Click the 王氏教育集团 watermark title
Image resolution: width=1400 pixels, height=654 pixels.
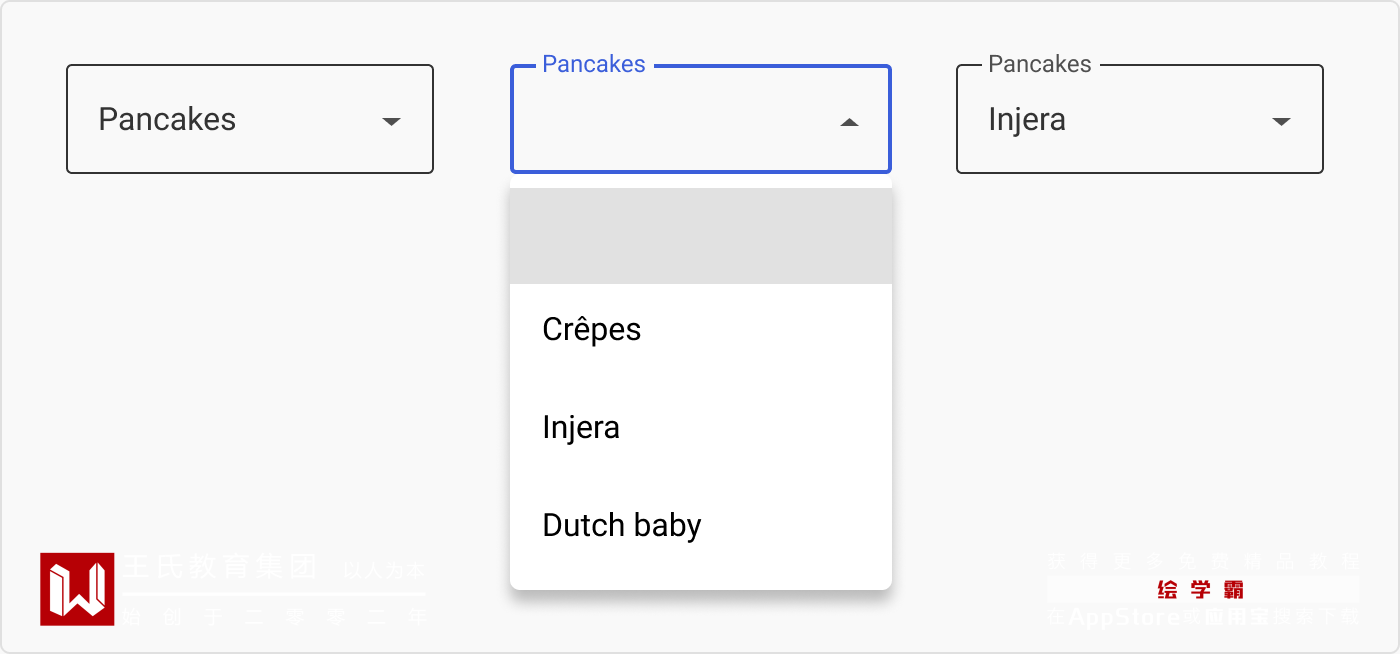pyautogui.click(x=220, y=568)
